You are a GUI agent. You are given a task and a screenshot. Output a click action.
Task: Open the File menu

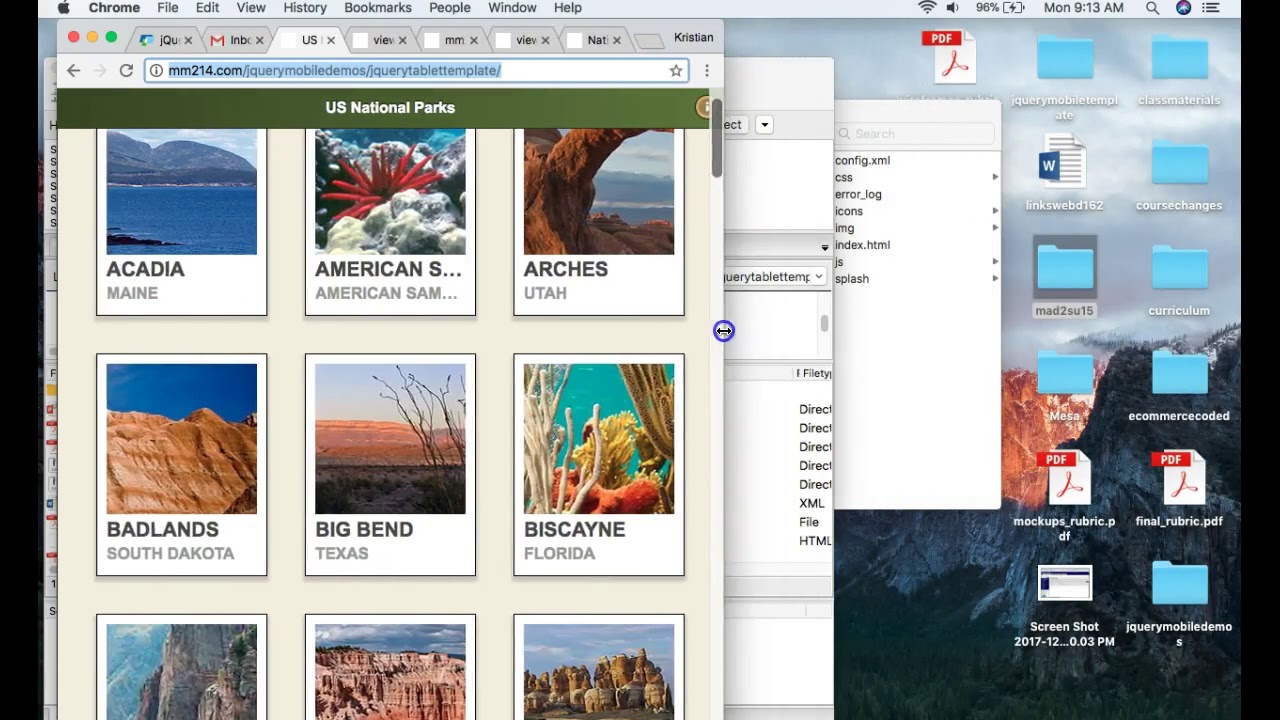(x=168, y=8)
